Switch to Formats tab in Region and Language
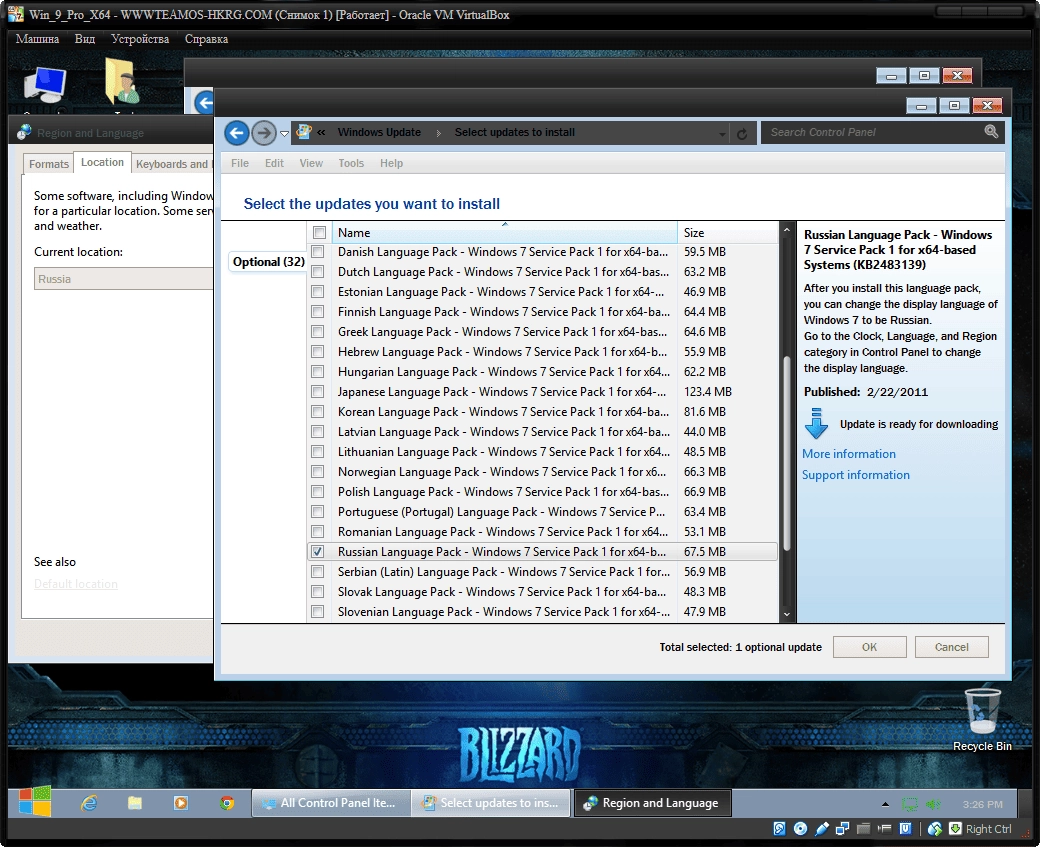1040x847 pixels. (48, 164)
